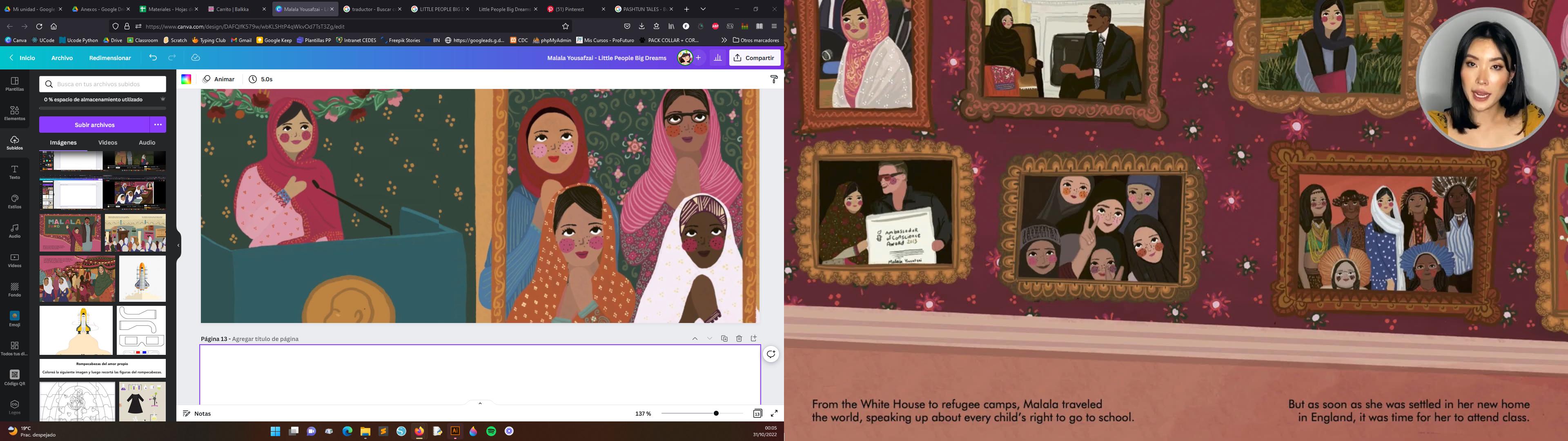Select the MALALA FUND uploaded image thumbnail

pyautogui.click(x=70, y=233)
